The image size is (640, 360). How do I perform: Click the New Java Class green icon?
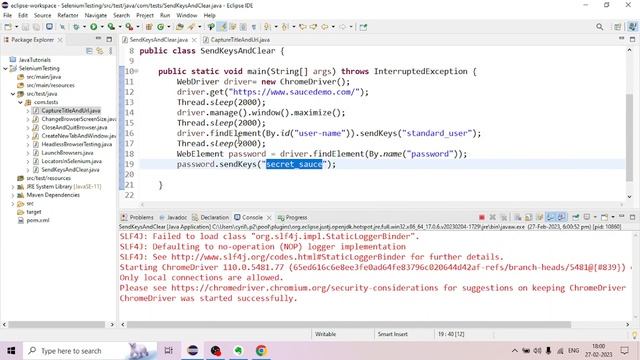click(x=160, y=27)
